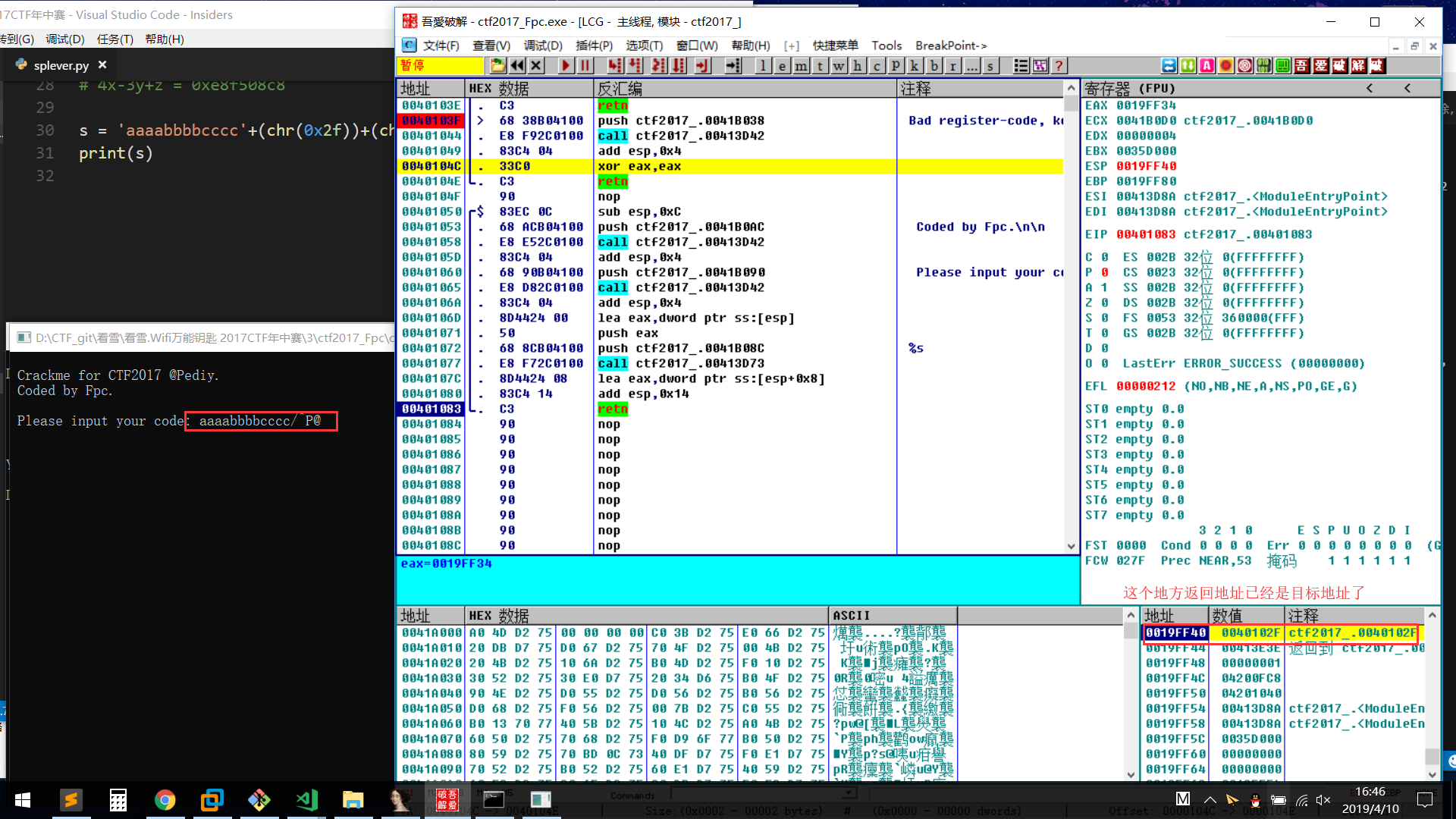The width and height of the screenshot is (1456, 819).
Task: Open Windows Start menu
Action: 23,800
